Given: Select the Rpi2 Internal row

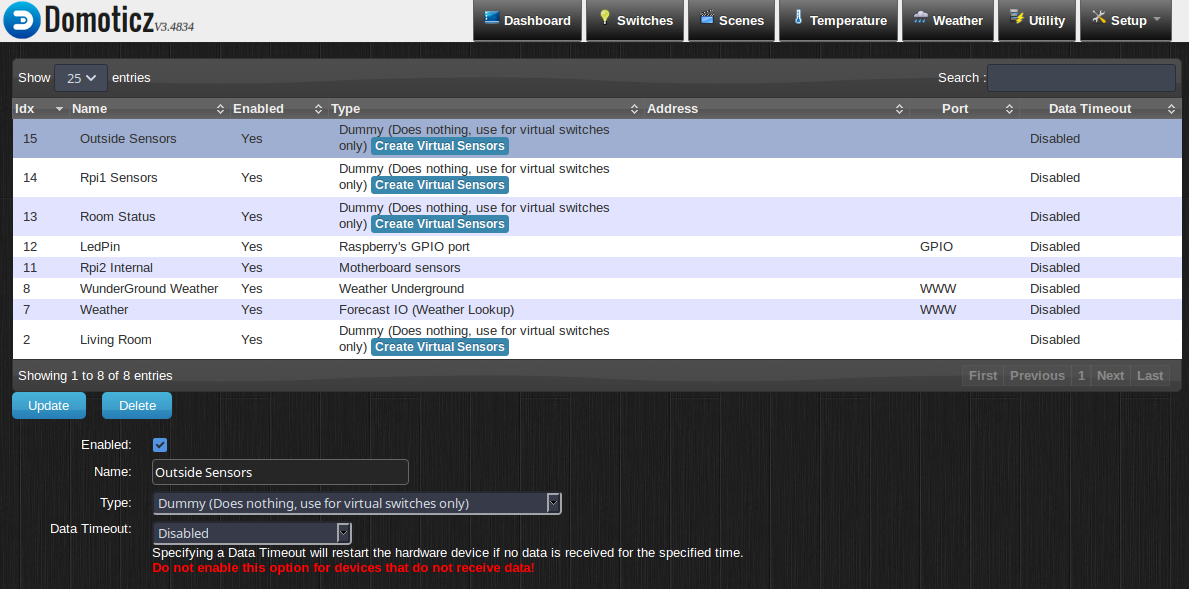Looking at the screenshot, I should (x=597, y=268).
